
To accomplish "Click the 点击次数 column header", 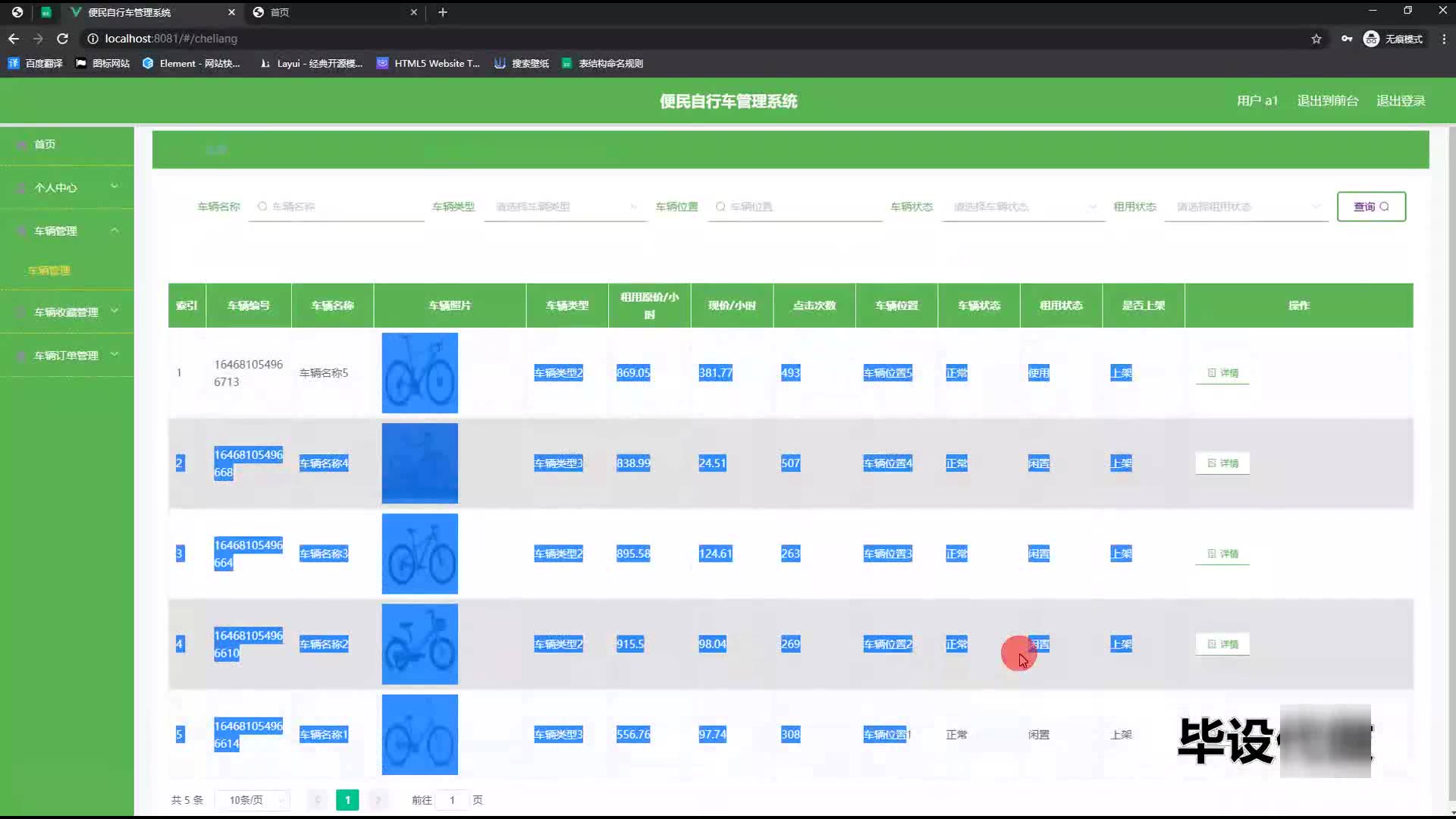I will [814, 306].
